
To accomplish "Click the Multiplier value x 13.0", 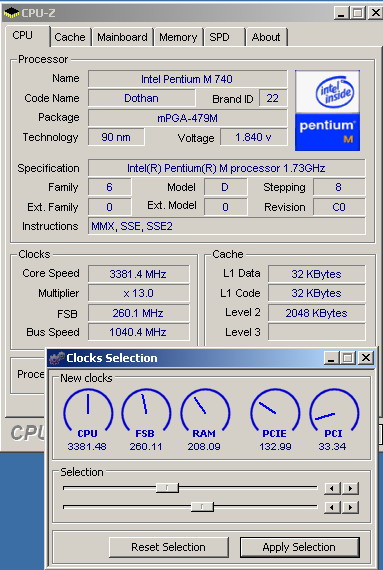I will (138, 293).
